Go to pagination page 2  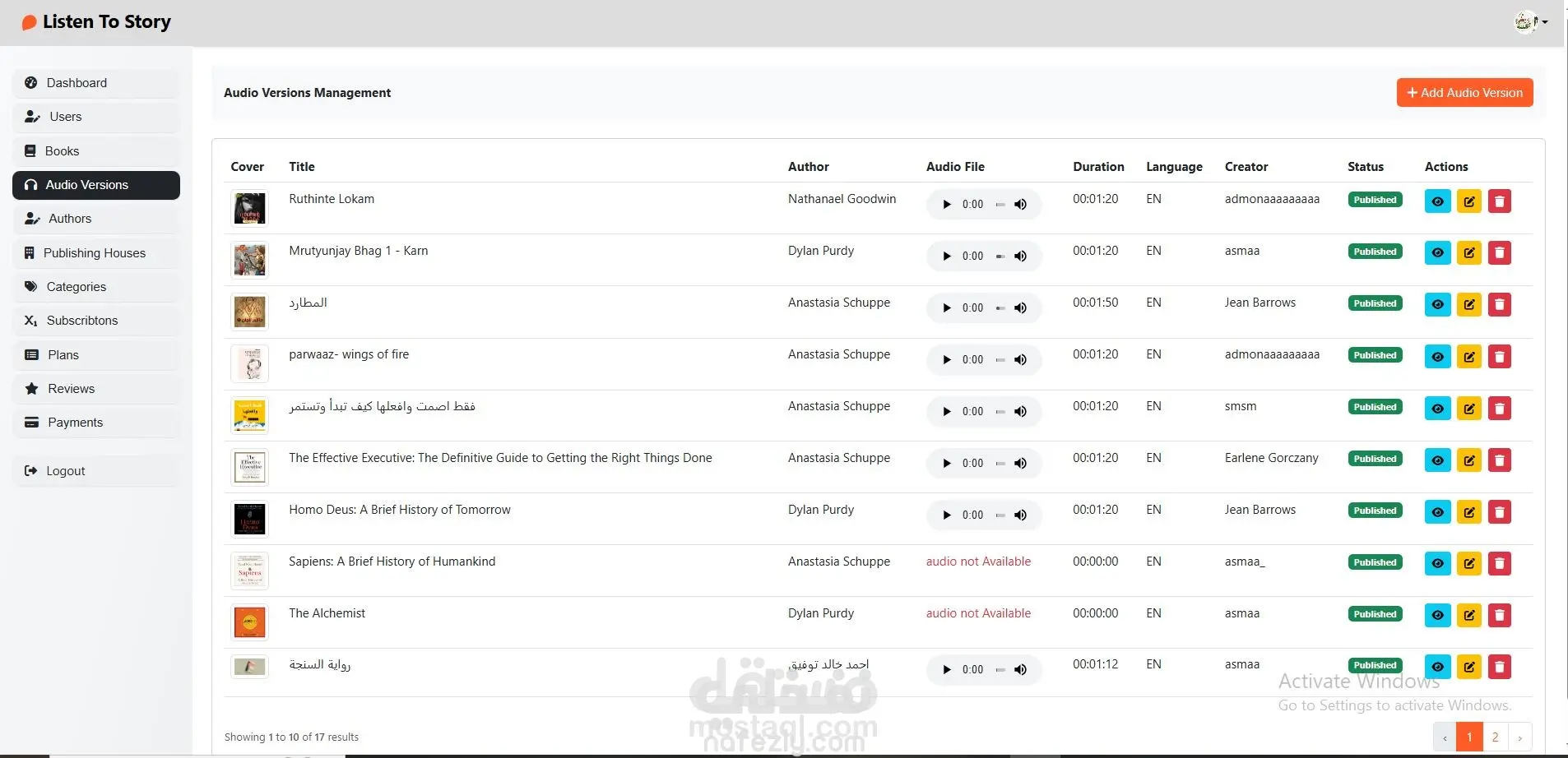(x=1495, y=737)
